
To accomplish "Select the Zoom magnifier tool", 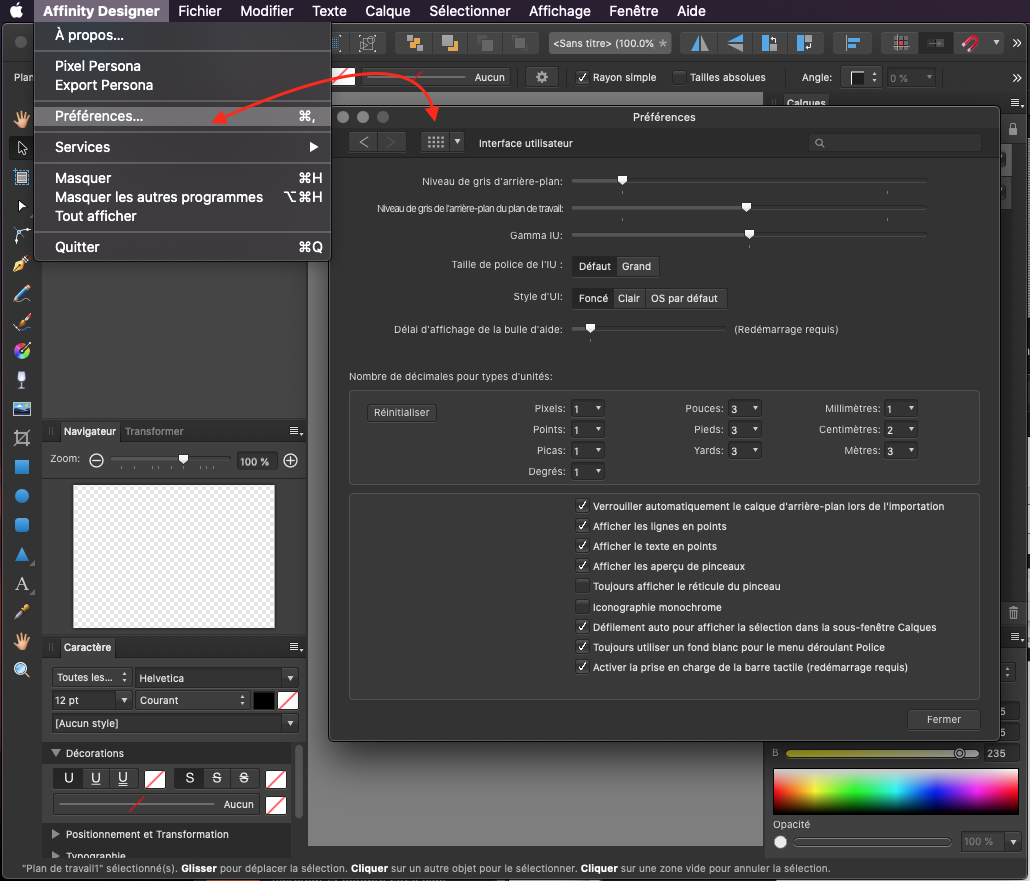I will pyautogui.click(x=22, y=669).
